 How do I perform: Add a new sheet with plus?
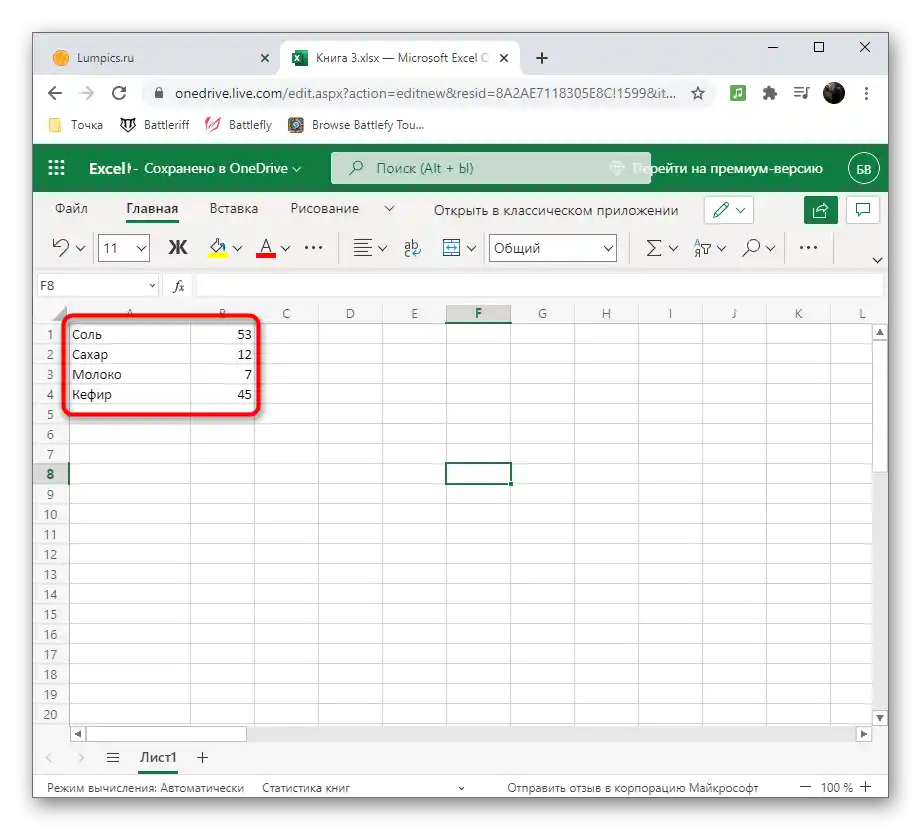(x=202, y=758)
